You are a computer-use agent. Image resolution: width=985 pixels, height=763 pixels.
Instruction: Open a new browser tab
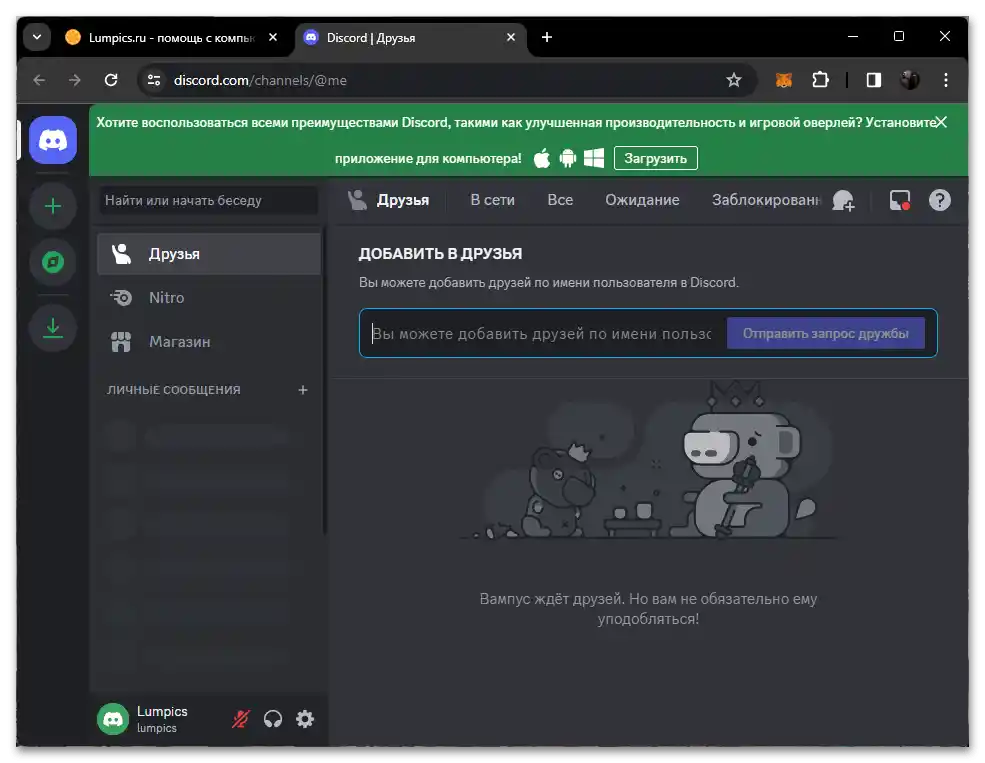[547, 37]
